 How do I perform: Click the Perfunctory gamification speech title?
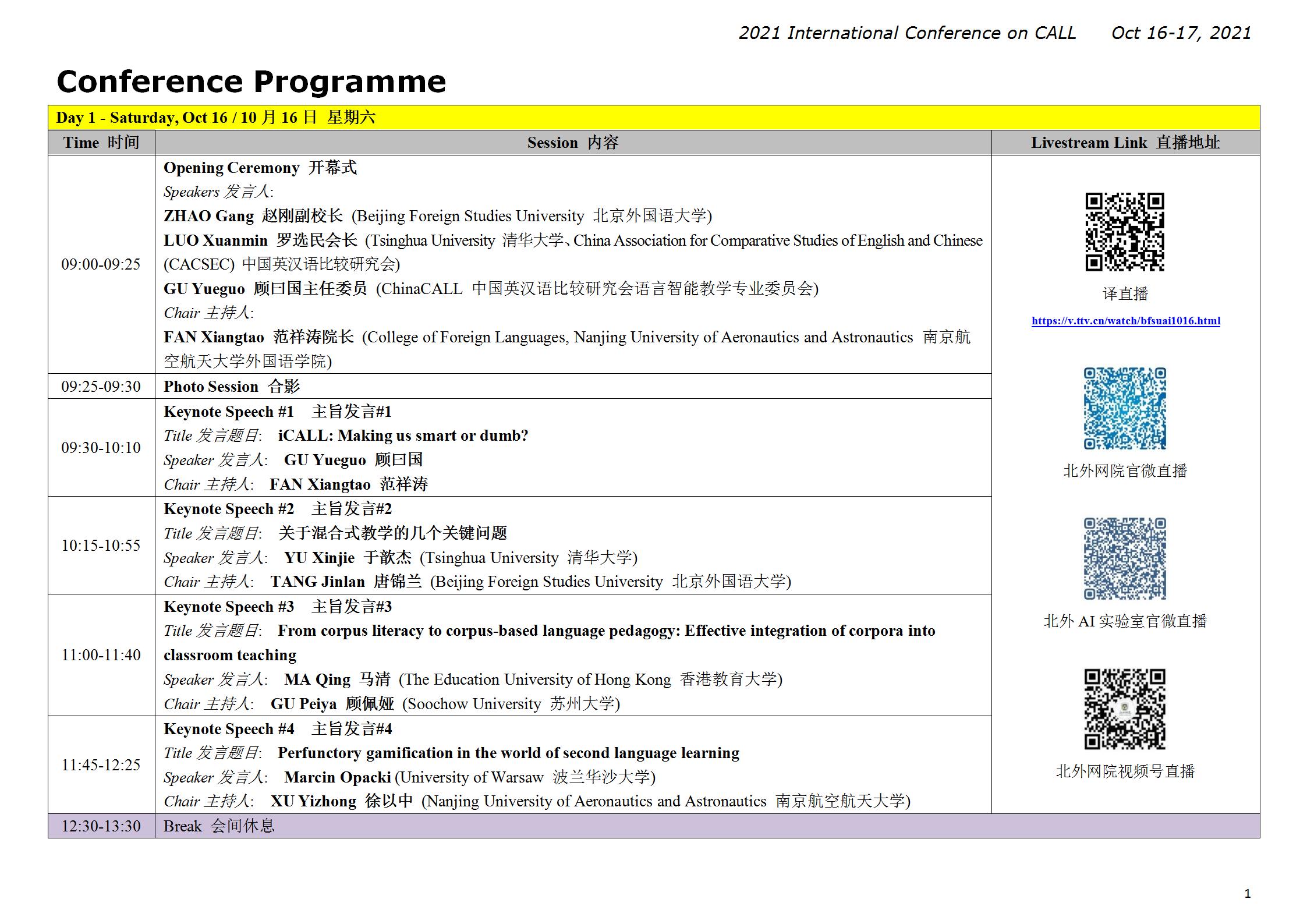pos(508,753)
